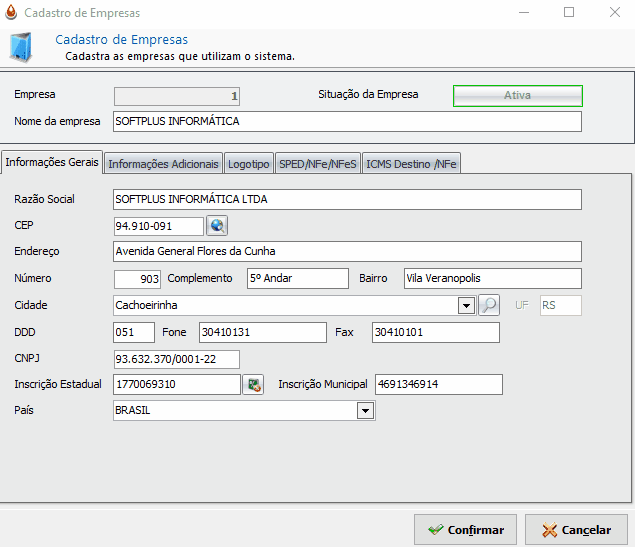Click the Confirmar button
This screenshot has width=635, height=547.
[465, 530]
